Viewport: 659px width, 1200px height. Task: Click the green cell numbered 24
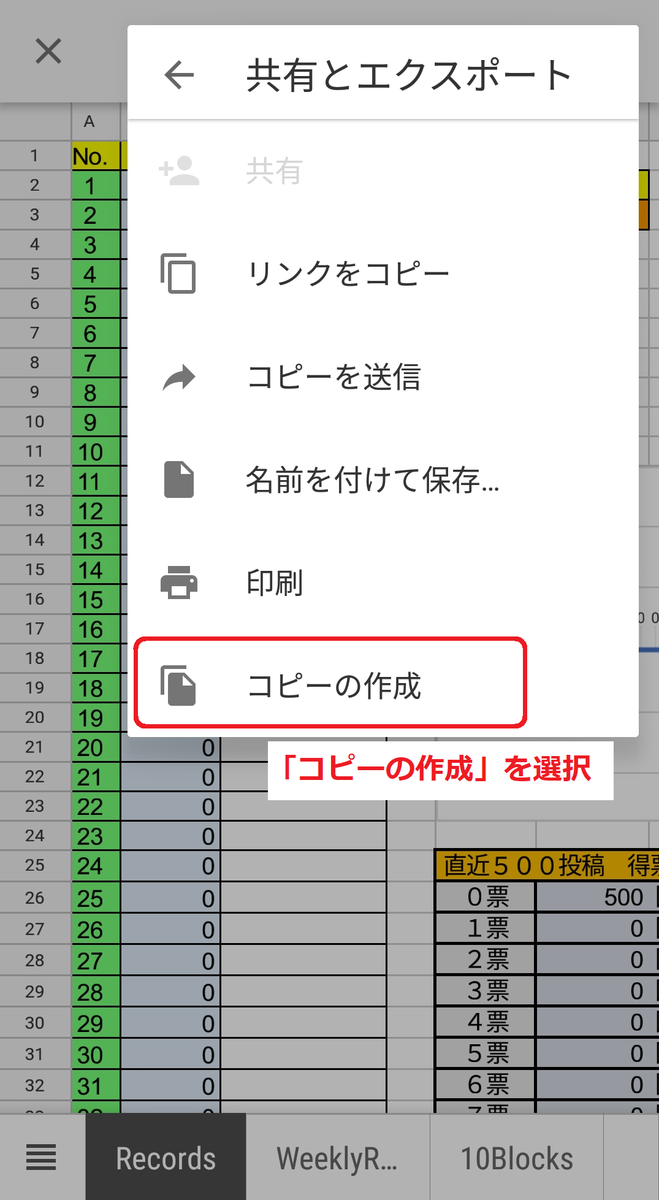click(x=96, y=866)
